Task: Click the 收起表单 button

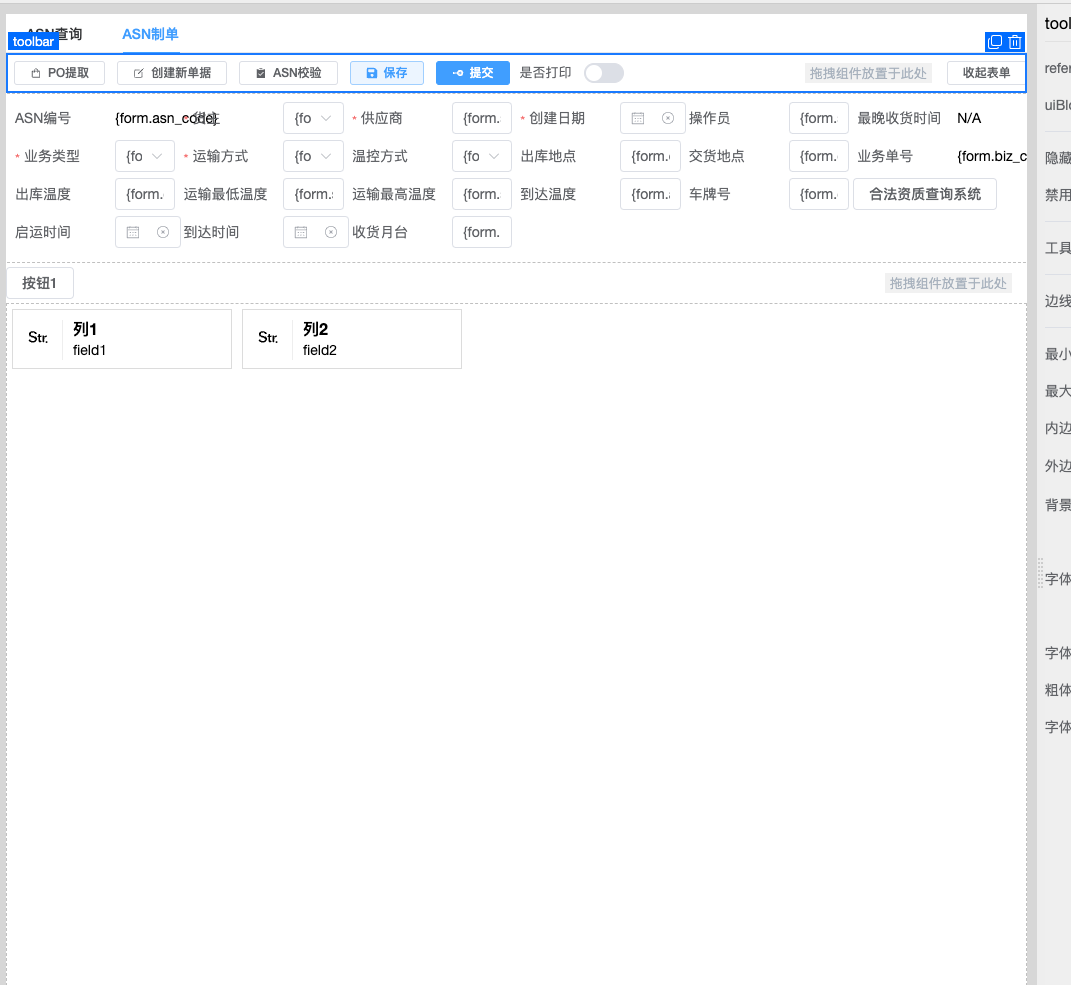Action: click(x=986, y=73)
